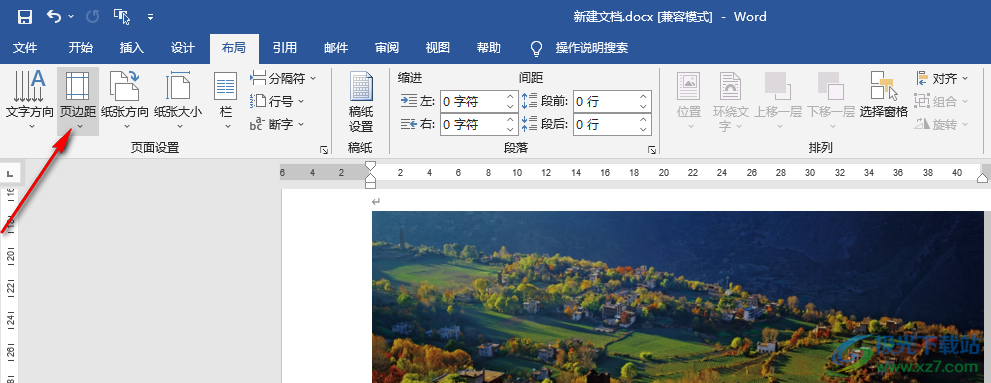This screenshot has width=991, height=383.
Task: Switch to the 开始 tab
Action: (x=80, y=48)
